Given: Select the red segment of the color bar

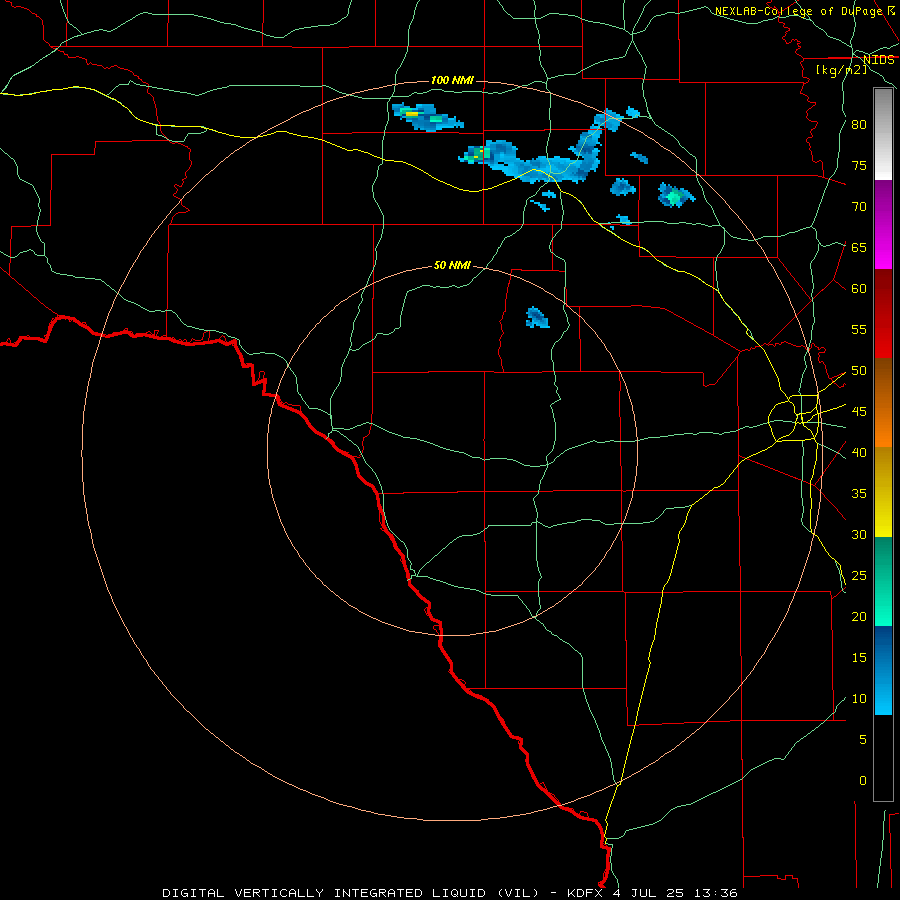Looking at the screenshot, I should click(x=883, y=314).
